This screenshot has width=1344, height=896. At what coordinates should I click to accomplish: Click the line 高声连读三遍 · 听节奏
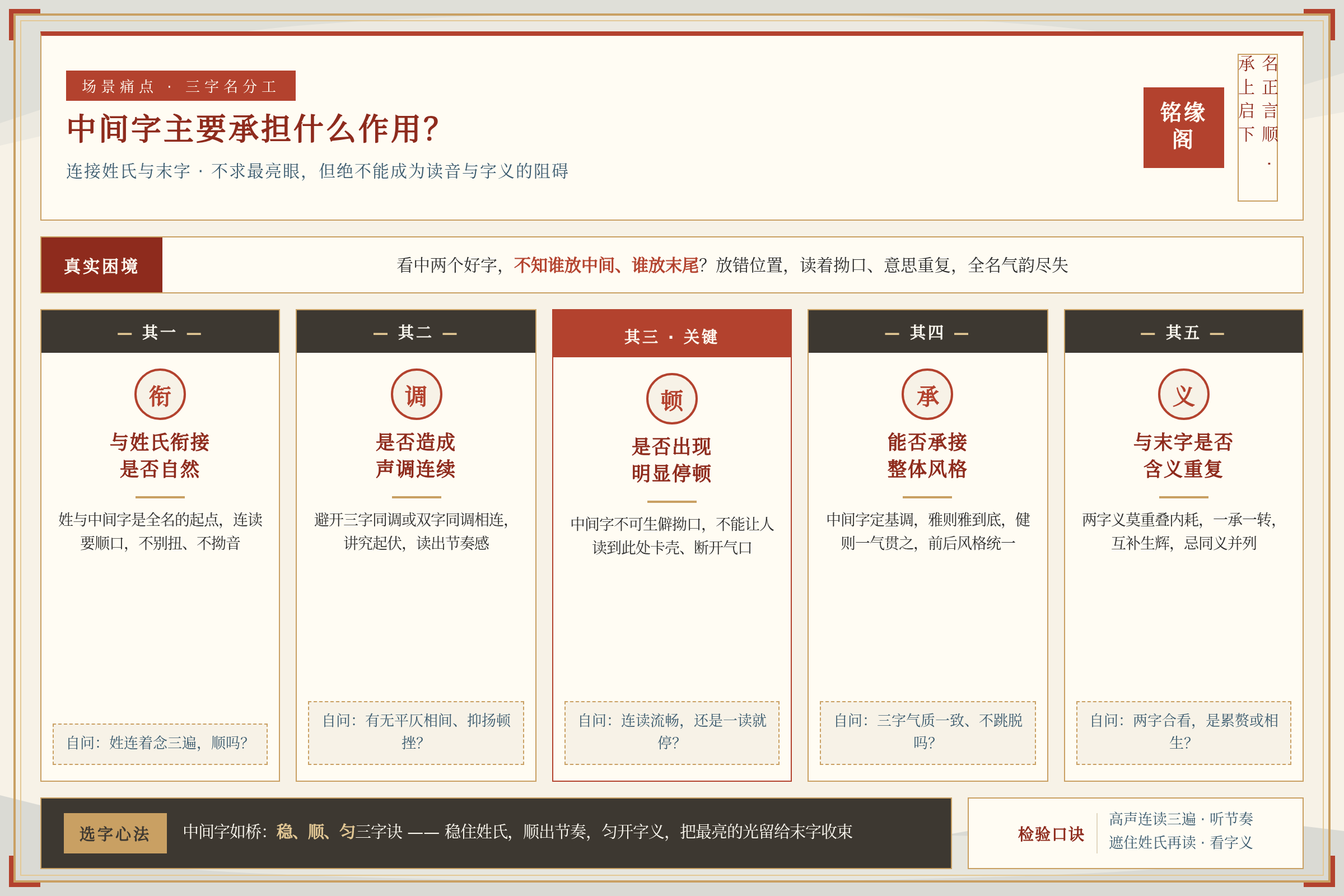1180,819
